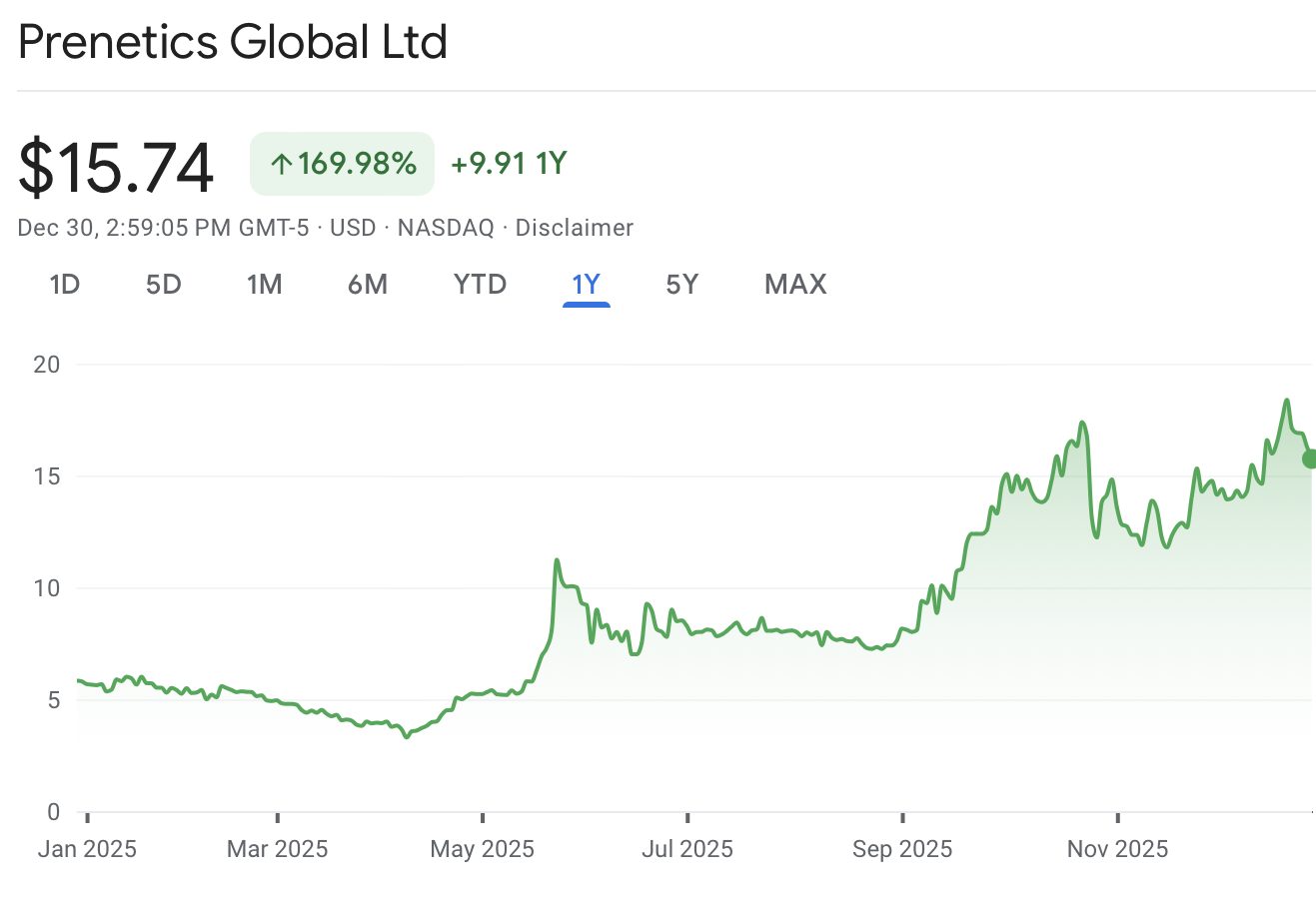Image resolution: width=1316 pixels, height=901 pixels.
Task: Show the MAX time range chart
Action: pyautogui.click(x=794, y=284)
